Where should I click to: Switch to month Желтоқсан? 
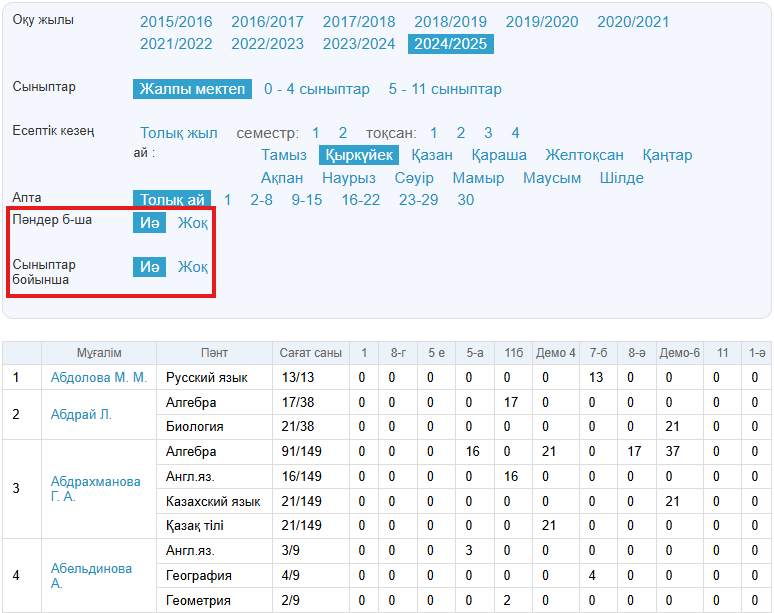[584, 155]
